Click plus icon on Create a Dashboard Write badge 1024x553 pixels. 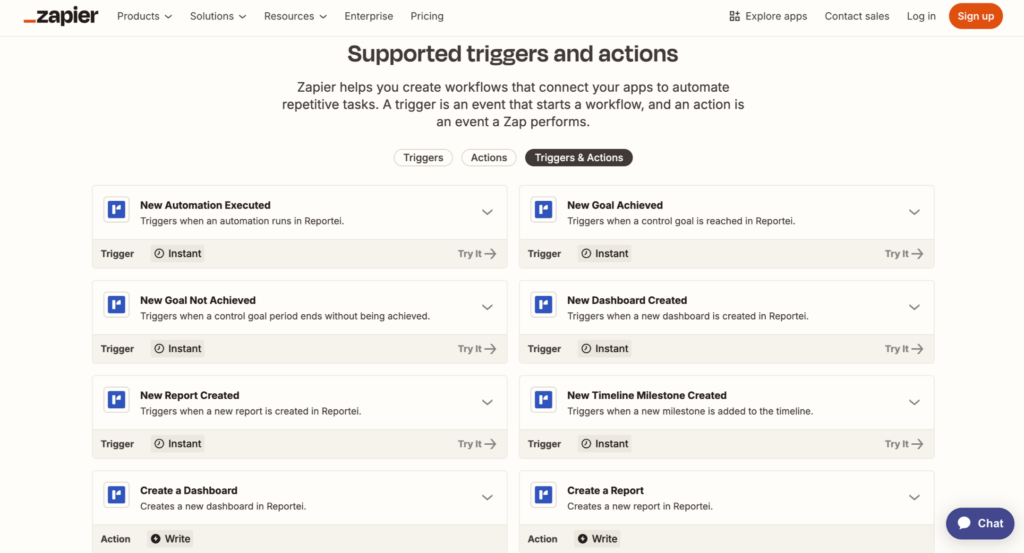[155, 539]
